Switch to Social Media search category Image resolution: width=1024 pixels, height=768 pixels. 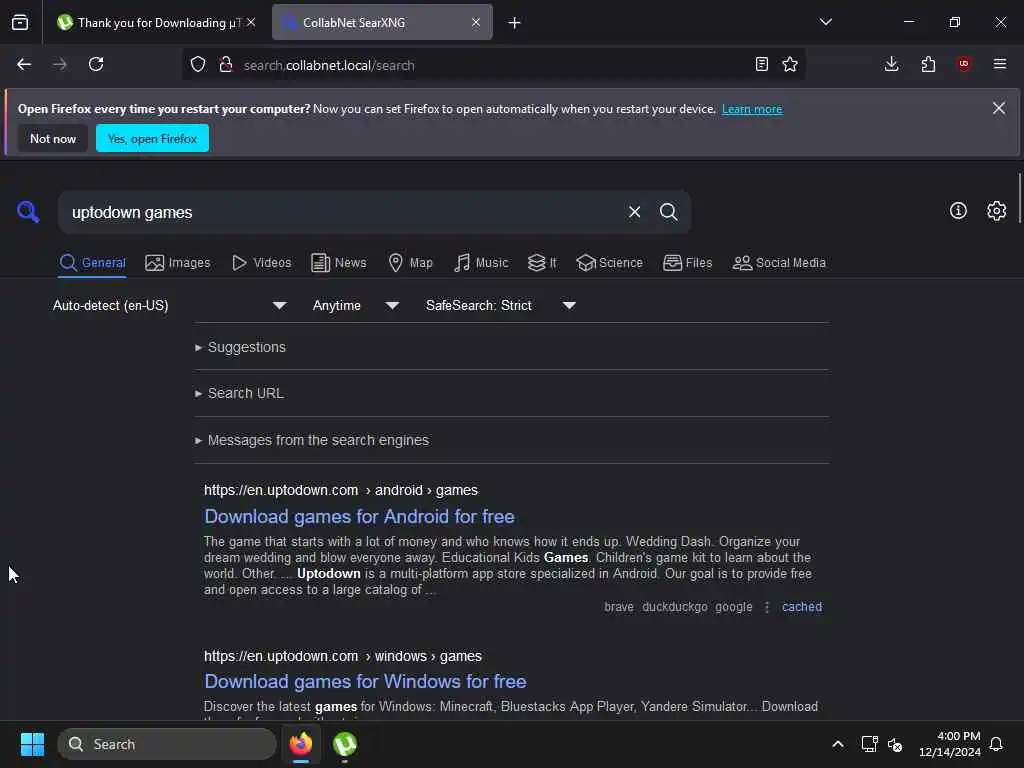(x=779, y=263)
